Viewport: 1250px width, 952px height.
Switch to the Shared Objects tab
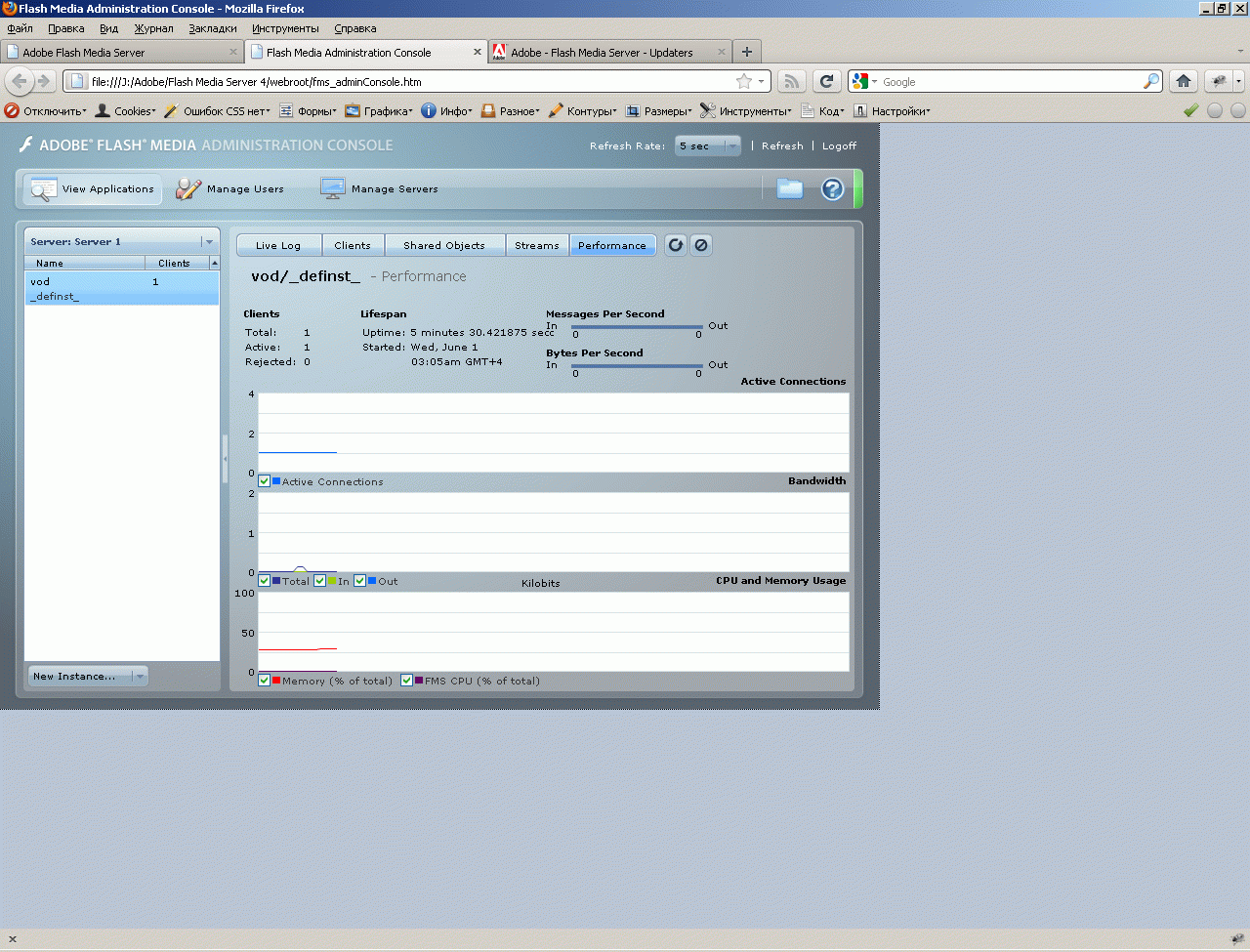444,245
